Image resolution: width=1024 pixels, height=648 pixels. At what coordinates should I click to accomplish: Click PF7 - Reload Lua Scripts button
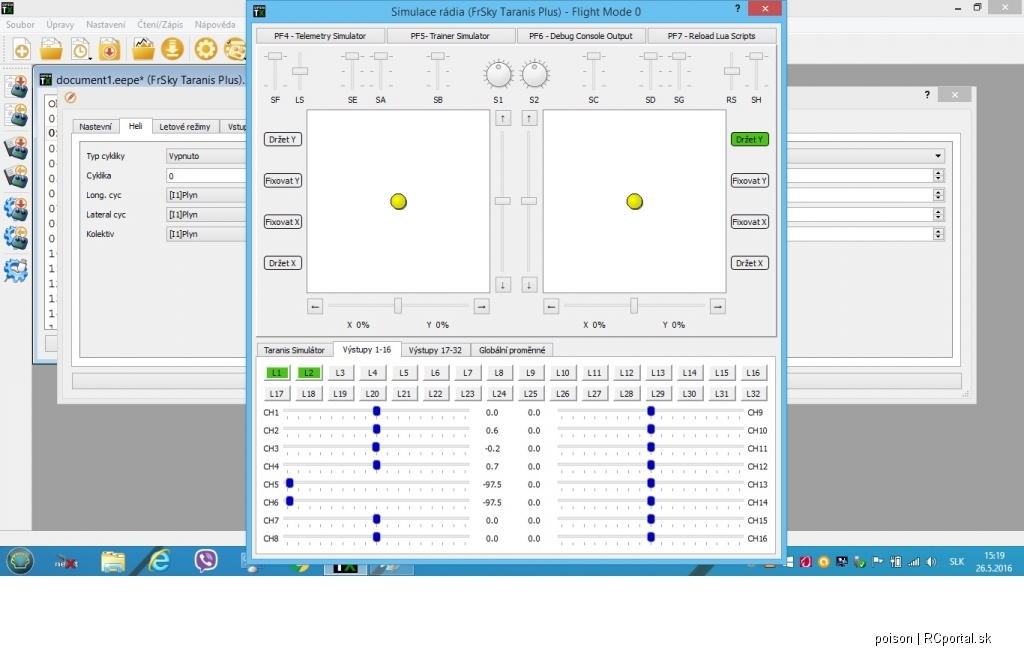711,36
